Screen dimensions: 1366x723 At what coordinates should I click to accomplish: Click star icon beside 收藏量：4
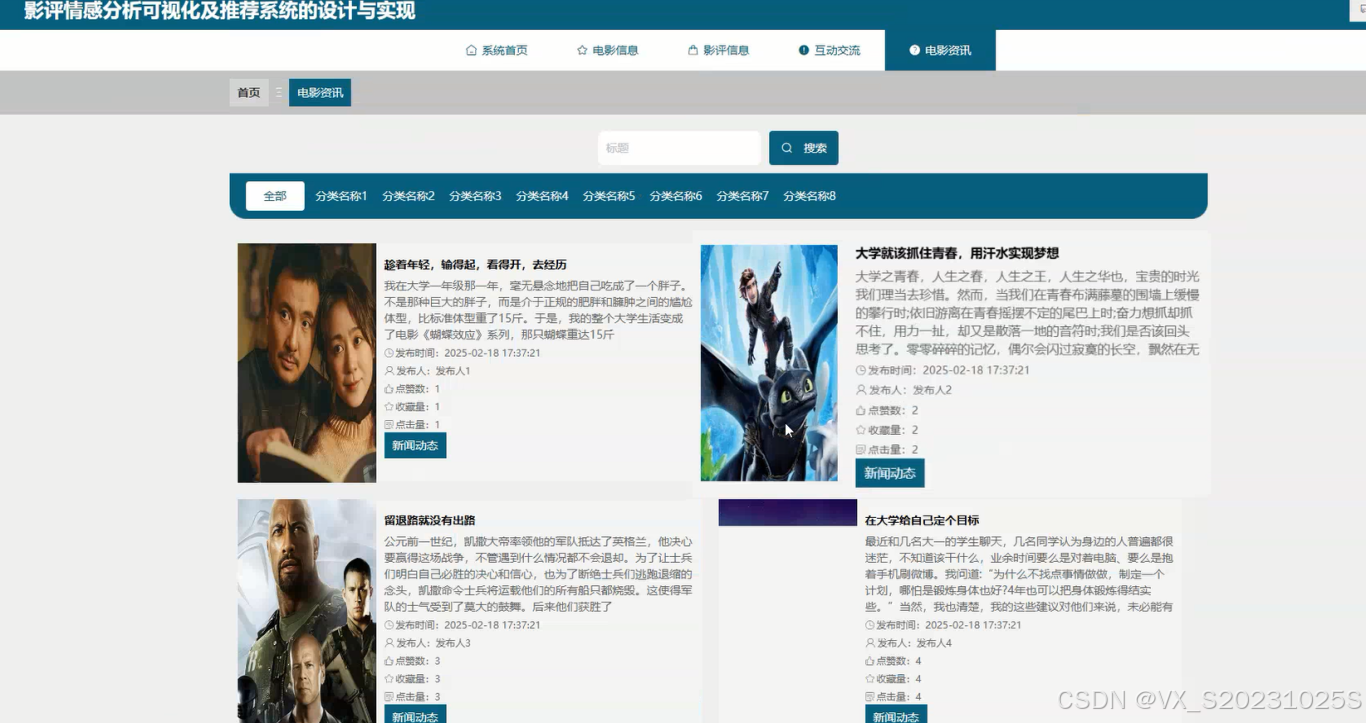(870, 679)
